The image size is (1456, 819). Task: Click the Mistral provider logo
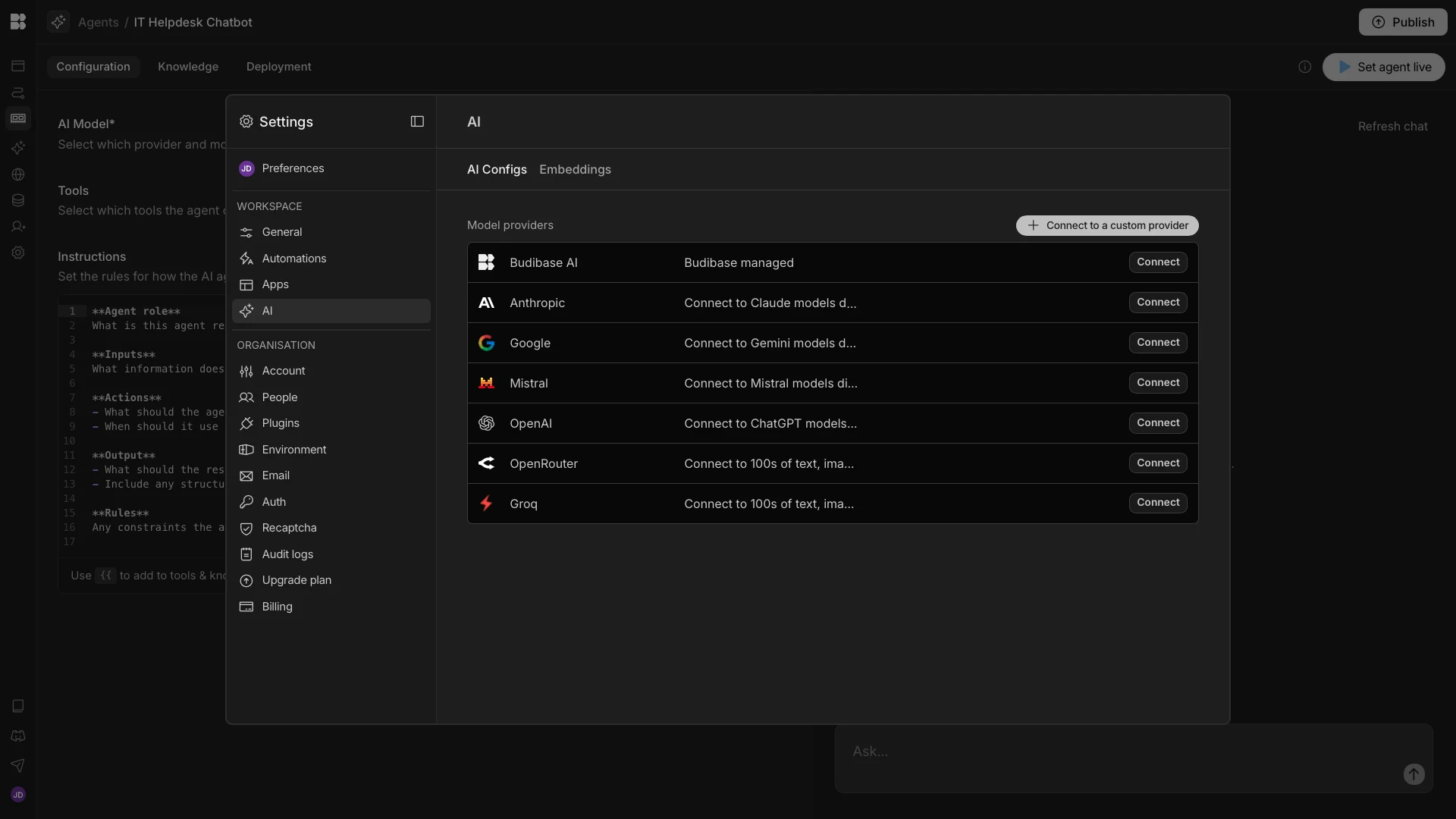tap(487, 383)
